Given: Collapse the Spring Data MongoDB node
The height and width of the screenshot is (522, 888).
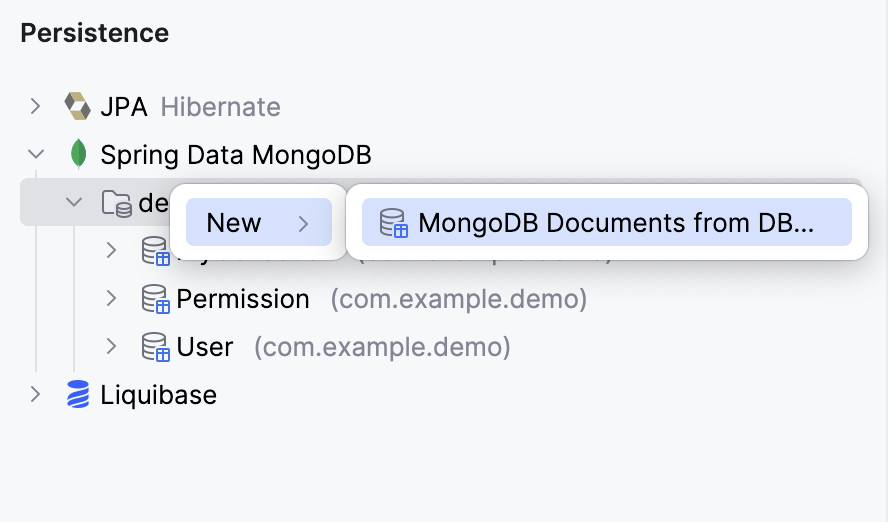Looking at the screenshot, I should point(36,155).
